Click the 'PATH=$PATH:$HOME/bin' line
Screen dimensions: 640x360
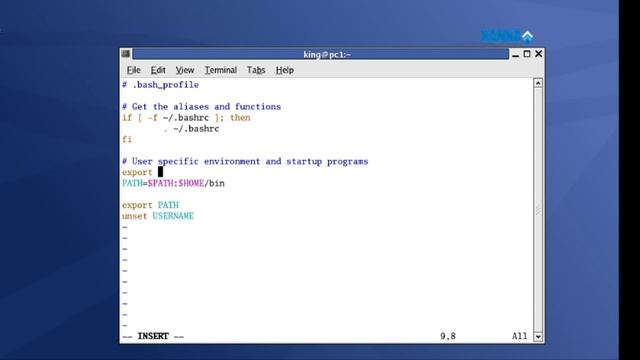coord(173,183)
